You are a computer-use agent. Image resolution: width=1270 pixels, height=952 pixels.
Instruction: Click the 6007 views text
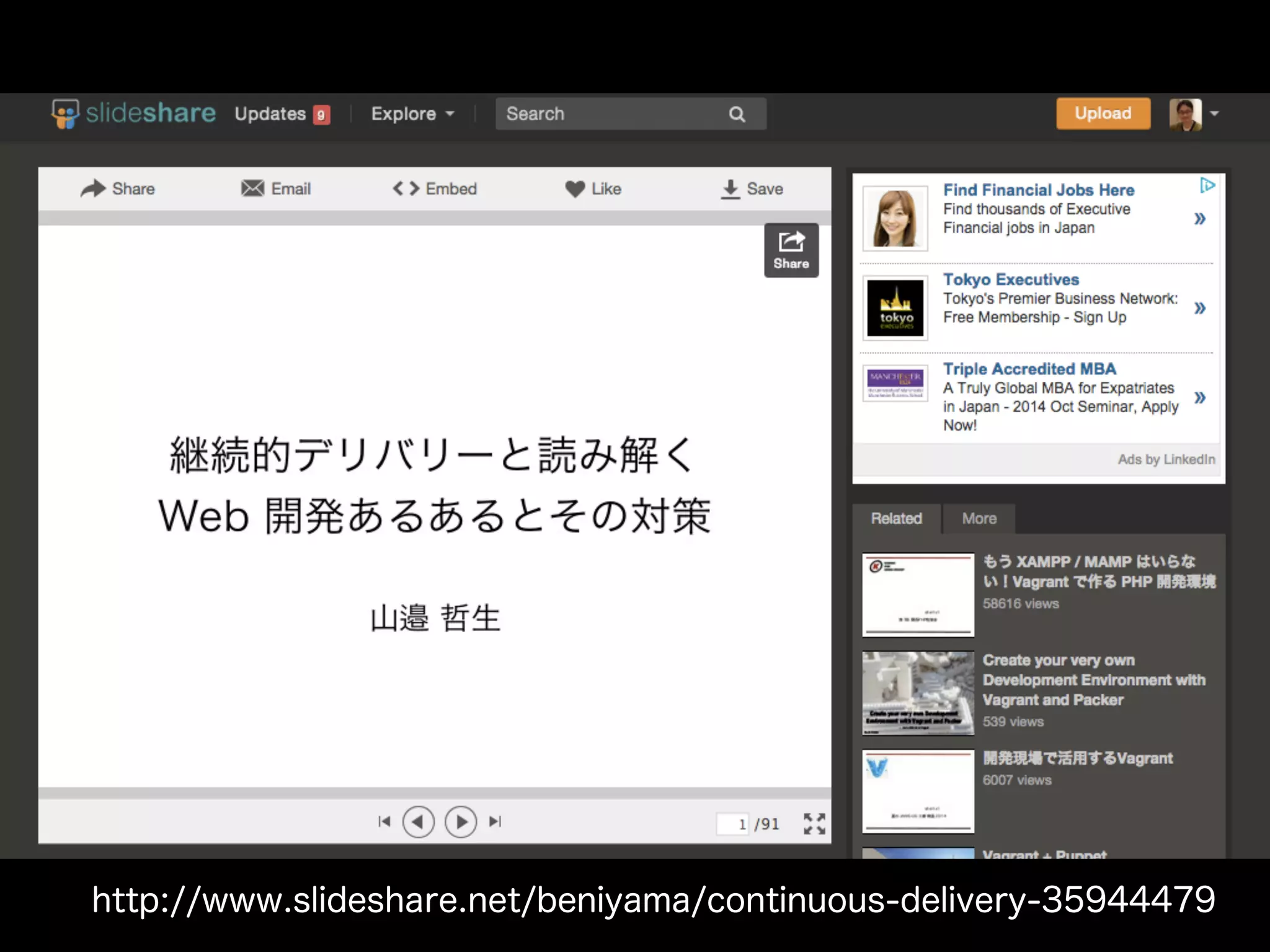1017,780
